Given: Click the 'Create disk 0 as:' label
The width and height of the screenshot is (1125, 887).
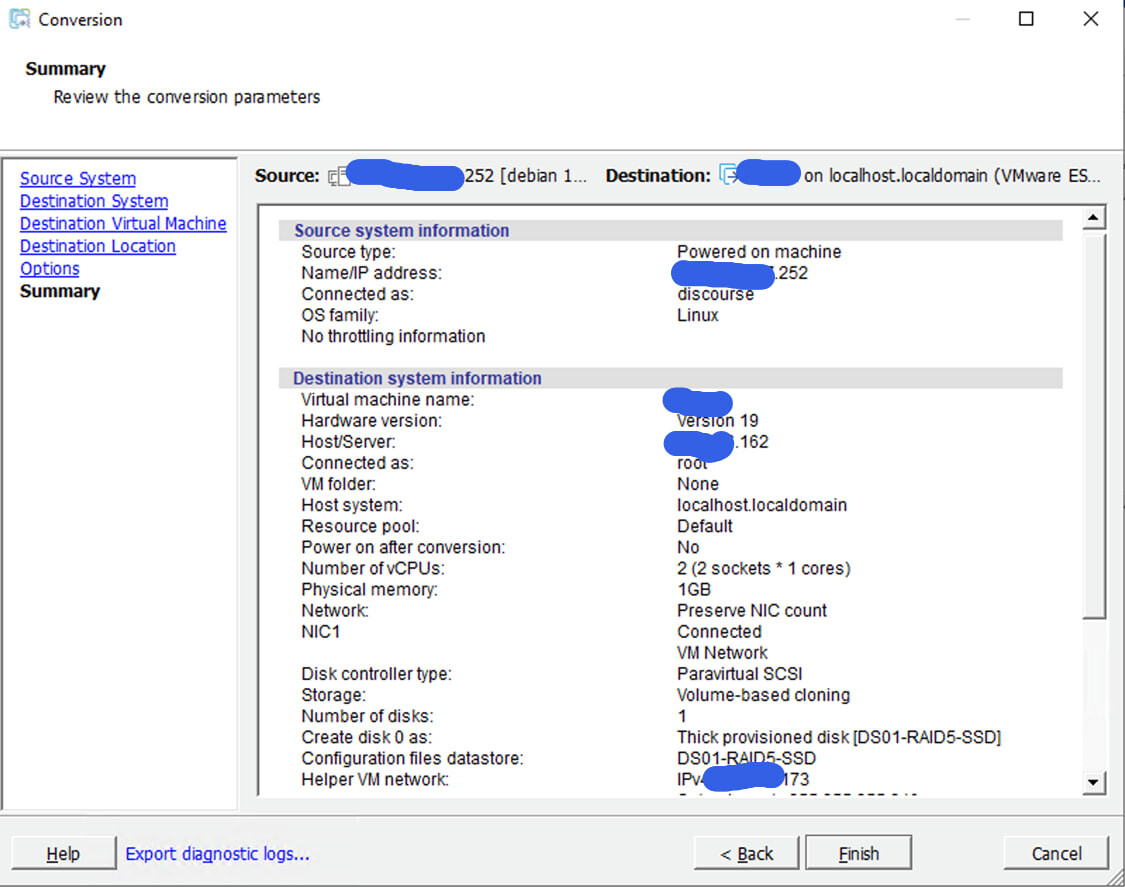Looking at the screenshot, I should pyautogui.click(x=367, y=737).
